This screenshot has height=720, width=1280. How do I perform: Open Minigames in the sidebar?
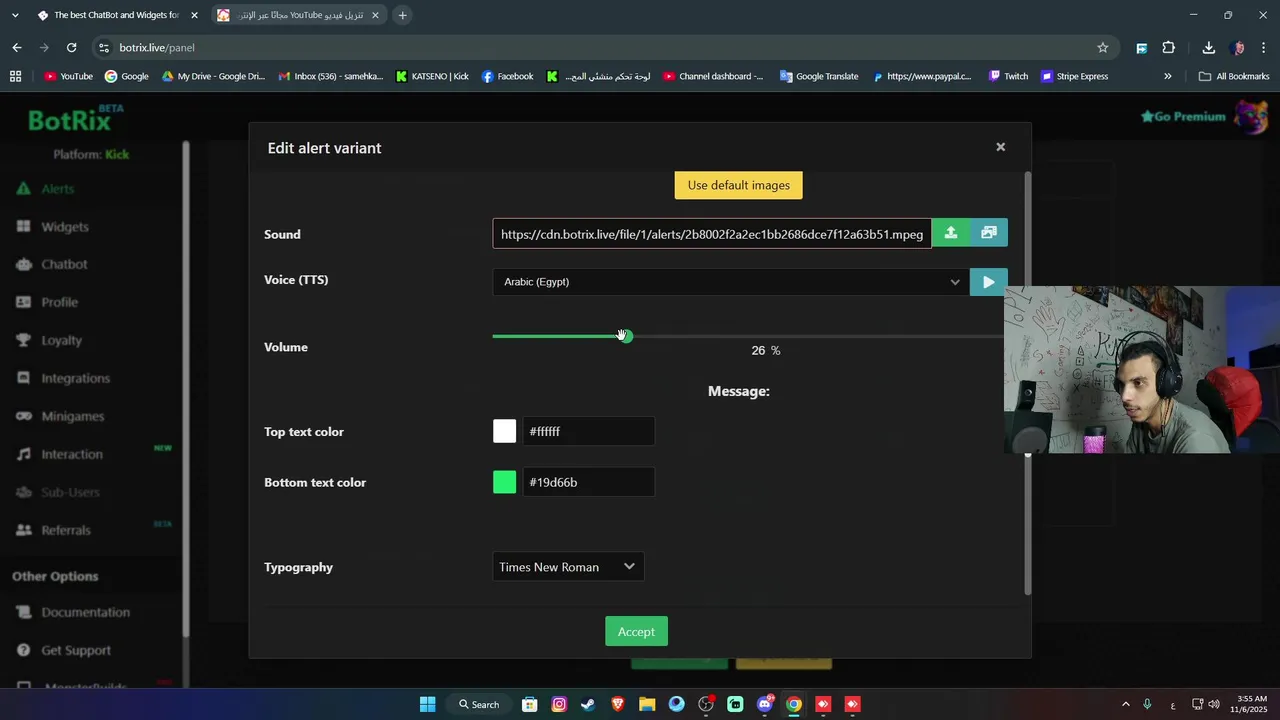coord(72,416)
